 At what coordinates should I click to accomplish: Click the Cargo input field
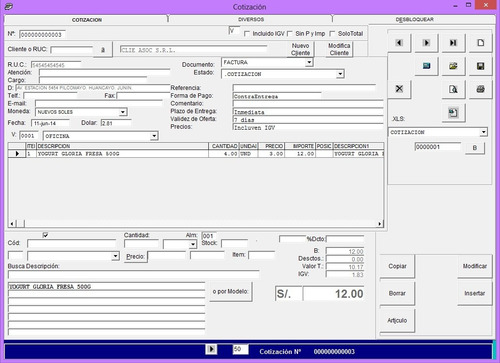93,80
